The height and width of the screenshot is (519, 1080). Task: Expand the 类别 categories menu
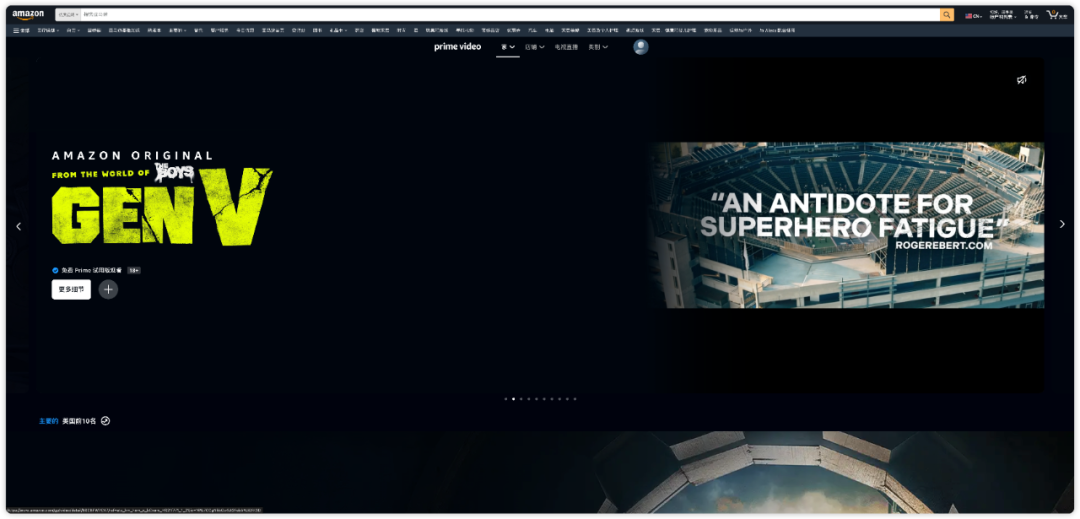(598, 47)
